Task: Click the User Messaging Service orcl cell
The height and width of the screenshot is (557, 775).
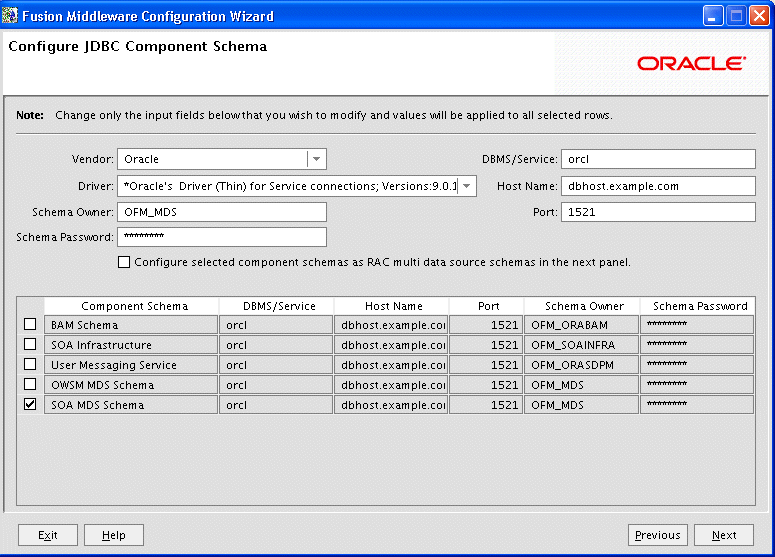Action: (276, 365)
